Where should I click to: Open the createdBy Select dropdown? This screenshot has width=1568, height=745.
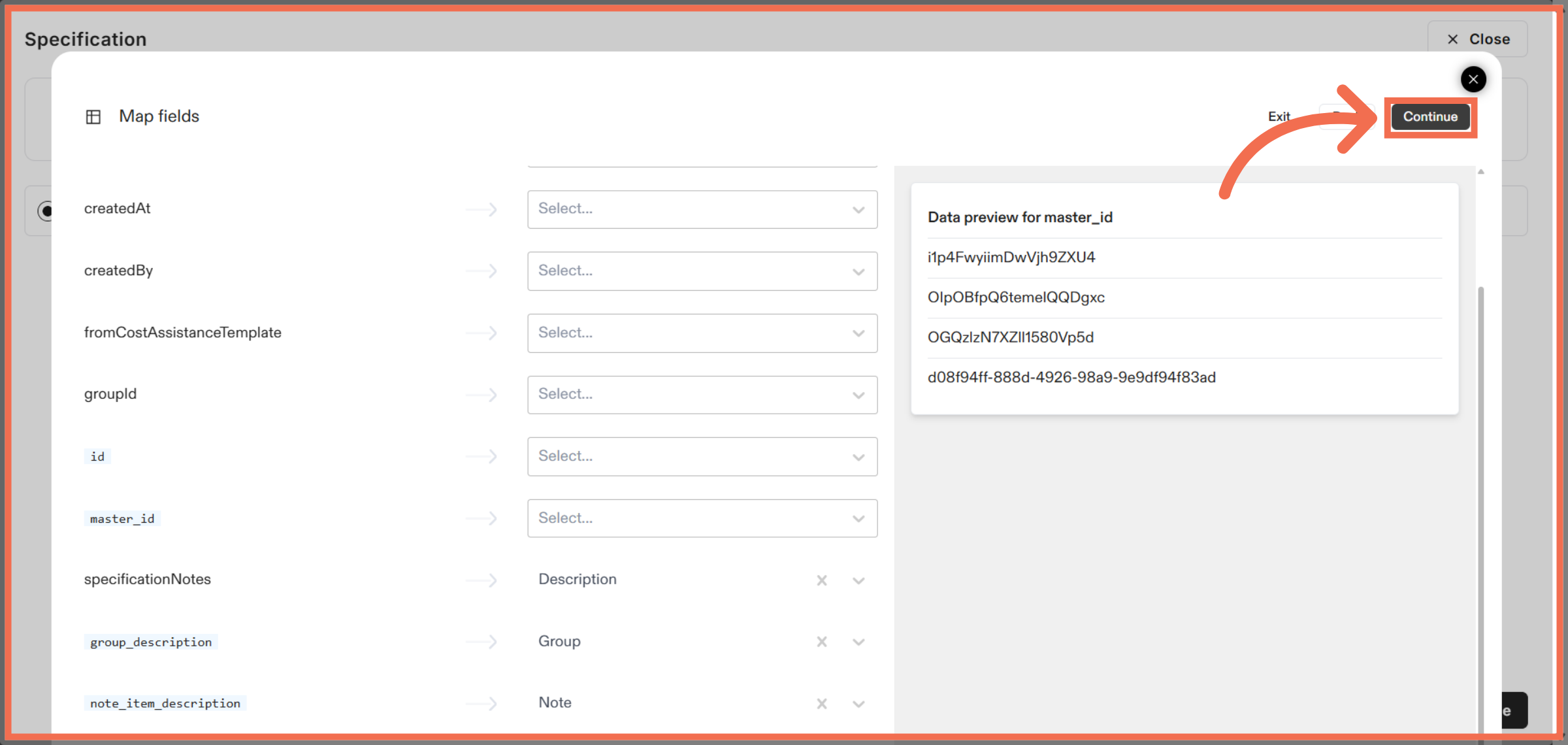[702, 271]
